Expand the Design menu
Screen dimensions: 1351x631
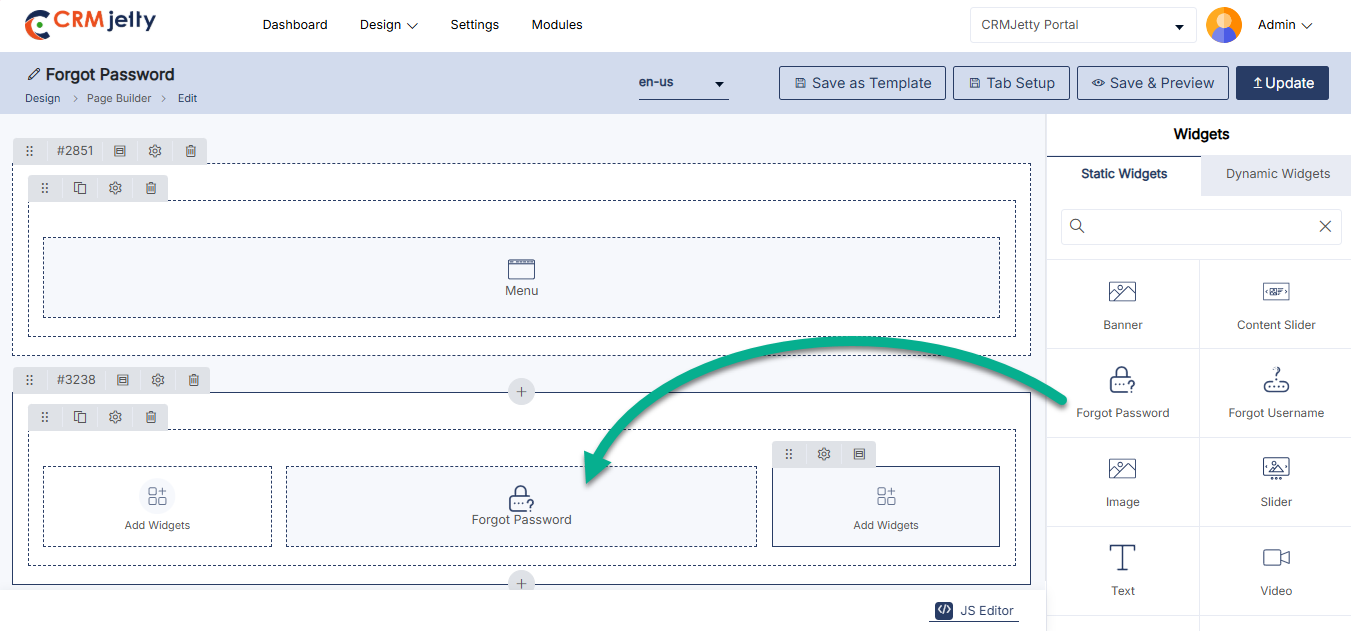click(x=389, y=25)
